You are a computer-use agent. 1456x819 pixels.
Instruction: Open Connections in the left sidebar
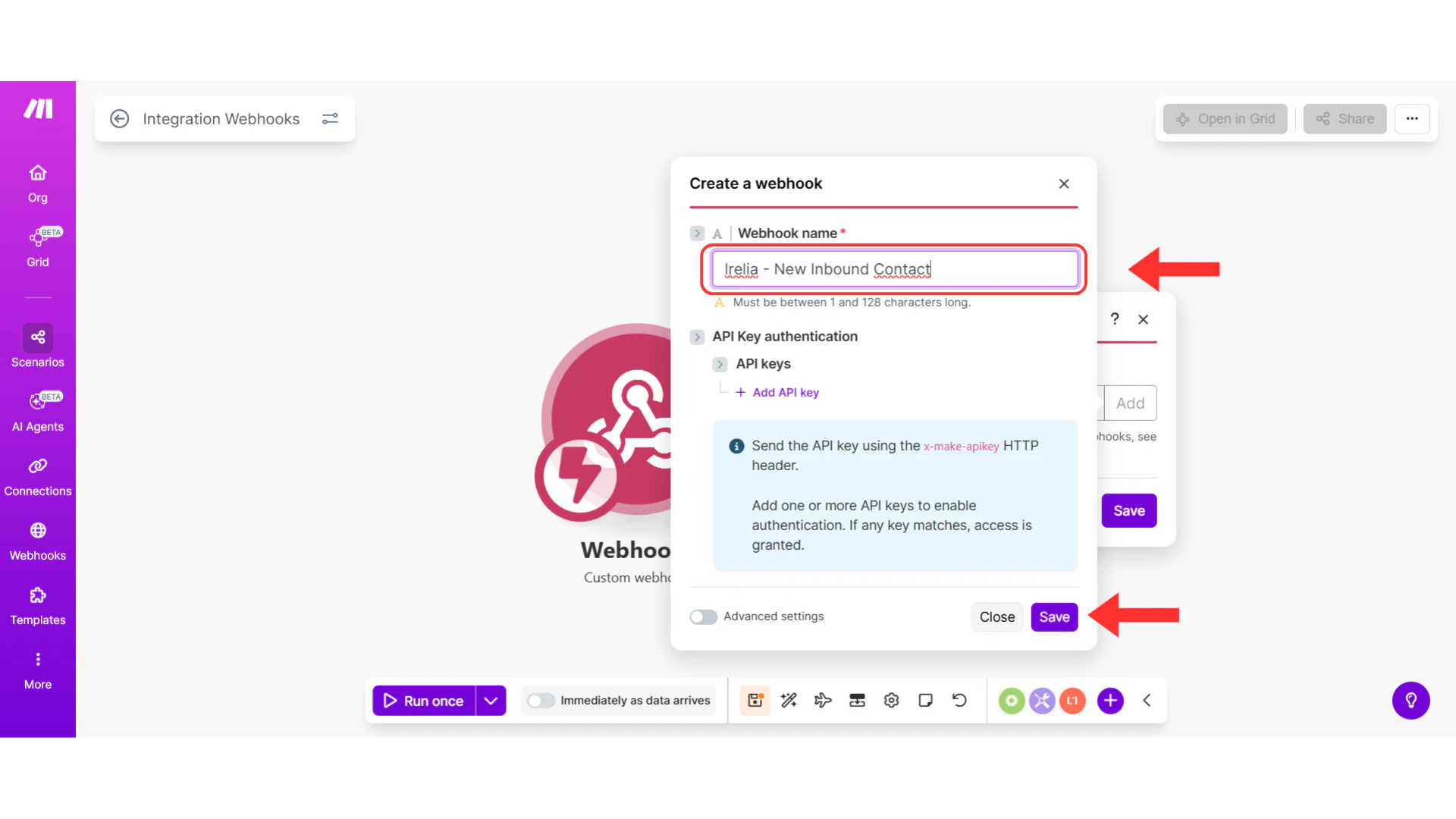[37, 475]
